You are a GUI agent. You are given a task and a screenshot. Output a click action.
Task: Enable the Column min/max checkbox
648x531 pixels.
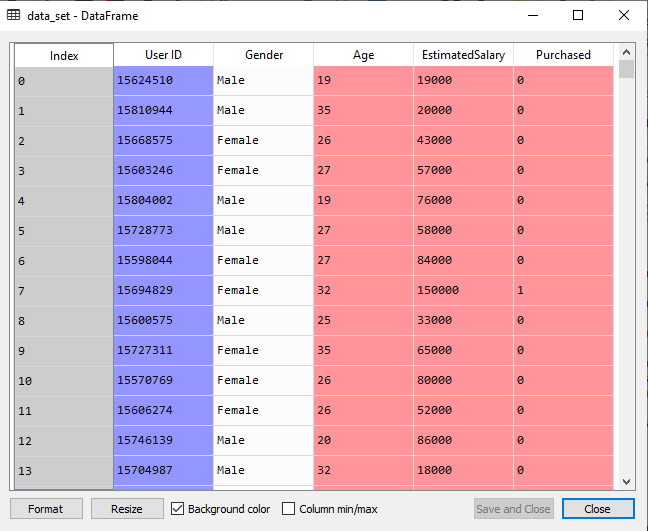point(289,509)
